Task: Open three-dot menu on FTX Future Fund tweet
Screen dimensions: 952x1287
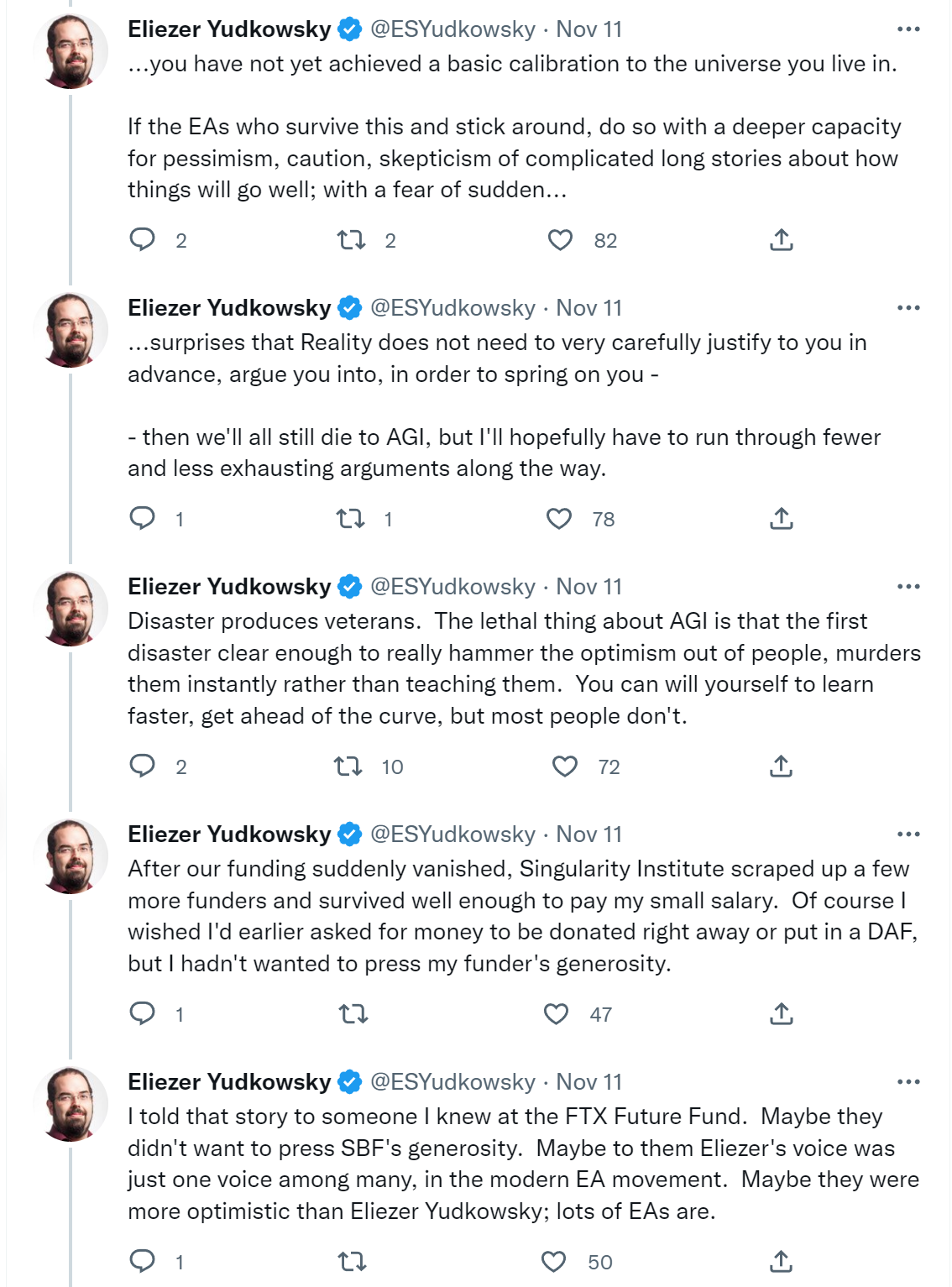Action: 908,1082
